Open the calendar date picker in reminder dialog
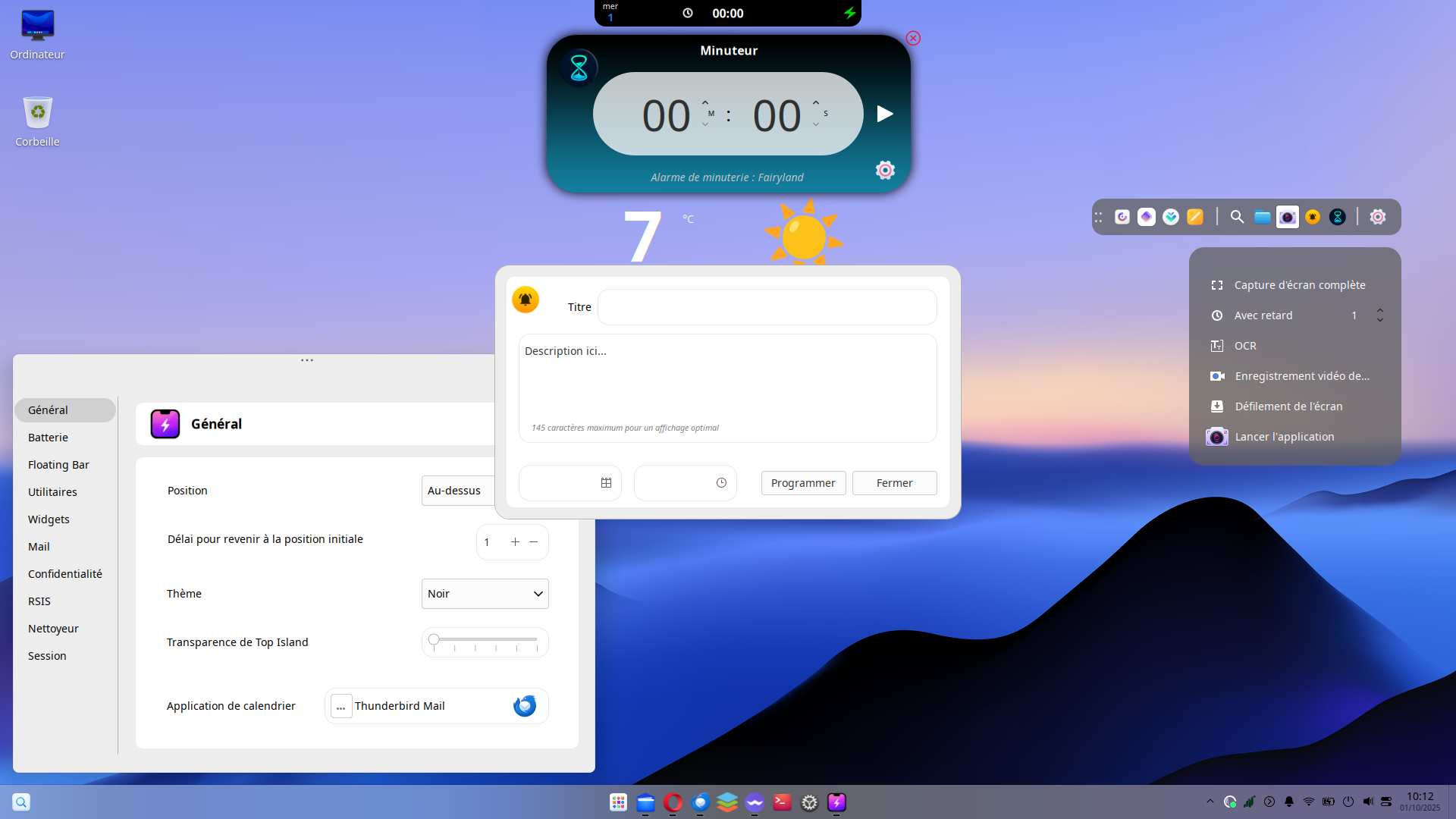Screen dimensions: 1456x819 [606, 483]
